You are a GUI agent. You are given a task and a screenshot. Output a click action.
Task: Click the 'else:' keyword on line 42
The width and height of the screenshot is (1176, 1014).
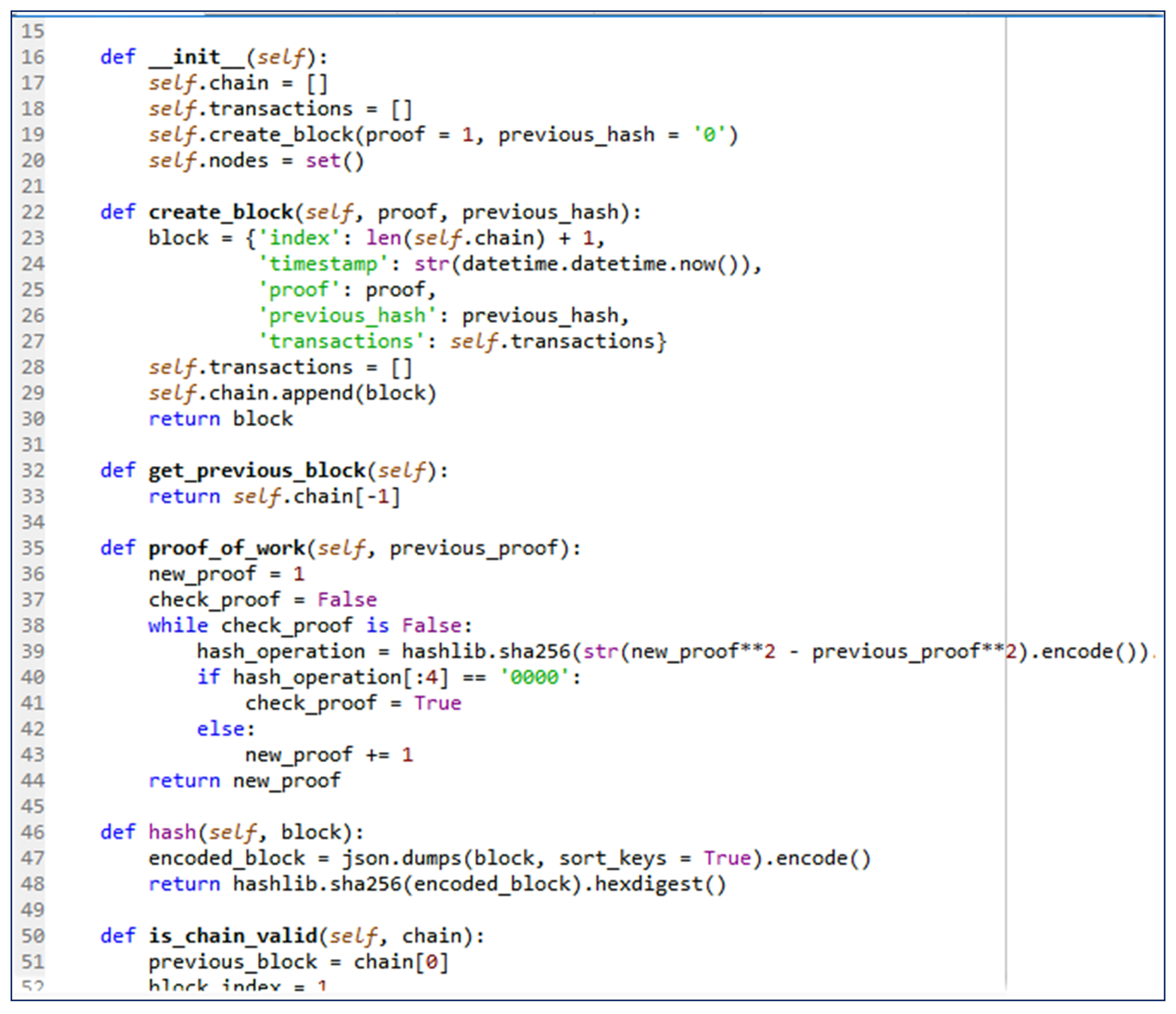coord(225,729)
